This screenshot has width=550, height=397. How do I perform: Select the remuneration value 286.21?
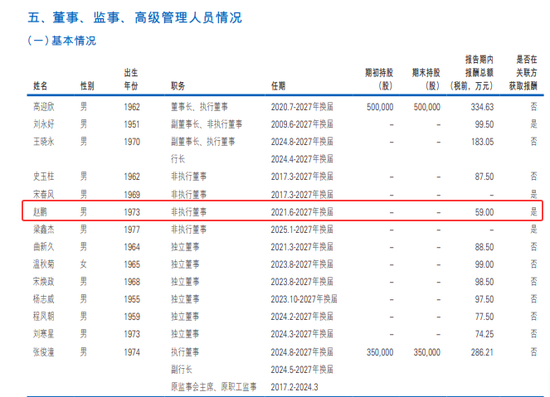(x=482, y=352)
